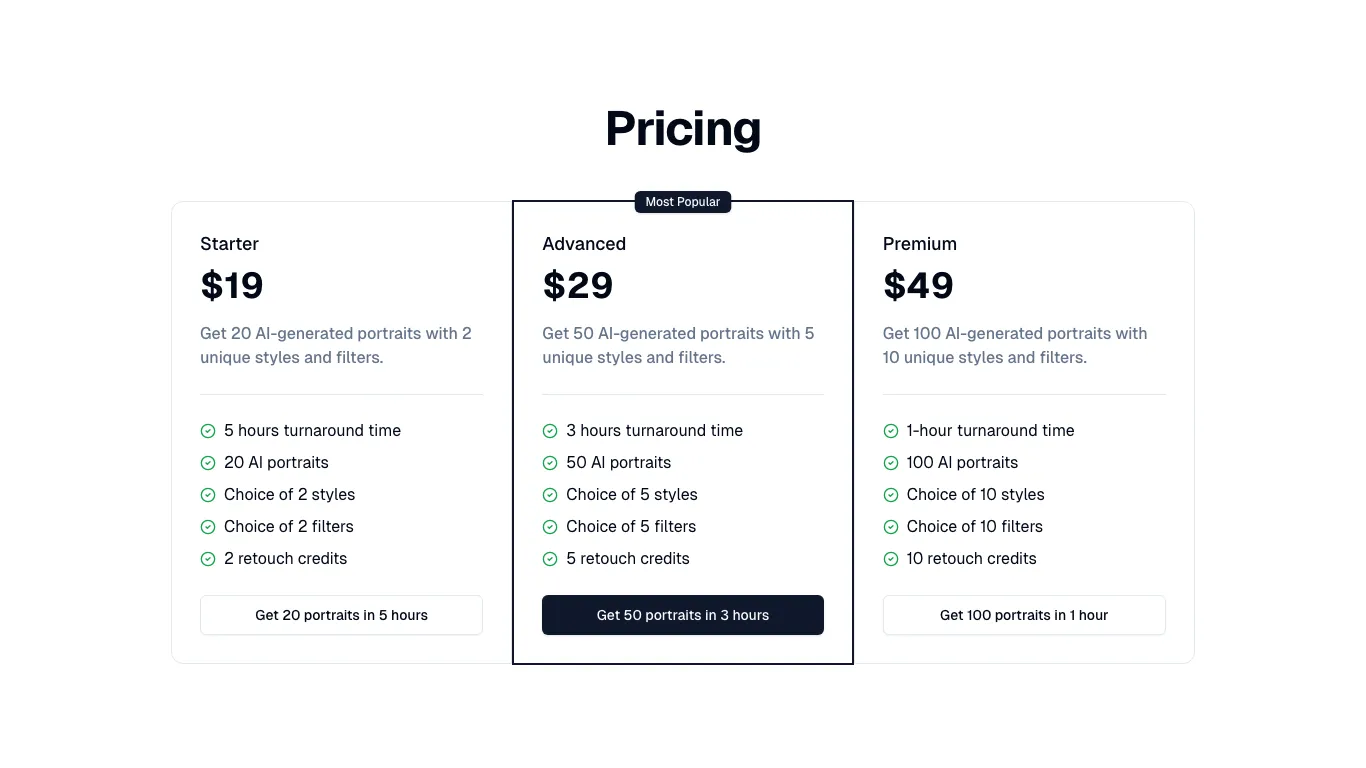Viewport: 1366px width, 768px height.
Task: Click the checkmark beside 'Choice of 5 filters'
Action: click(550, 526)
